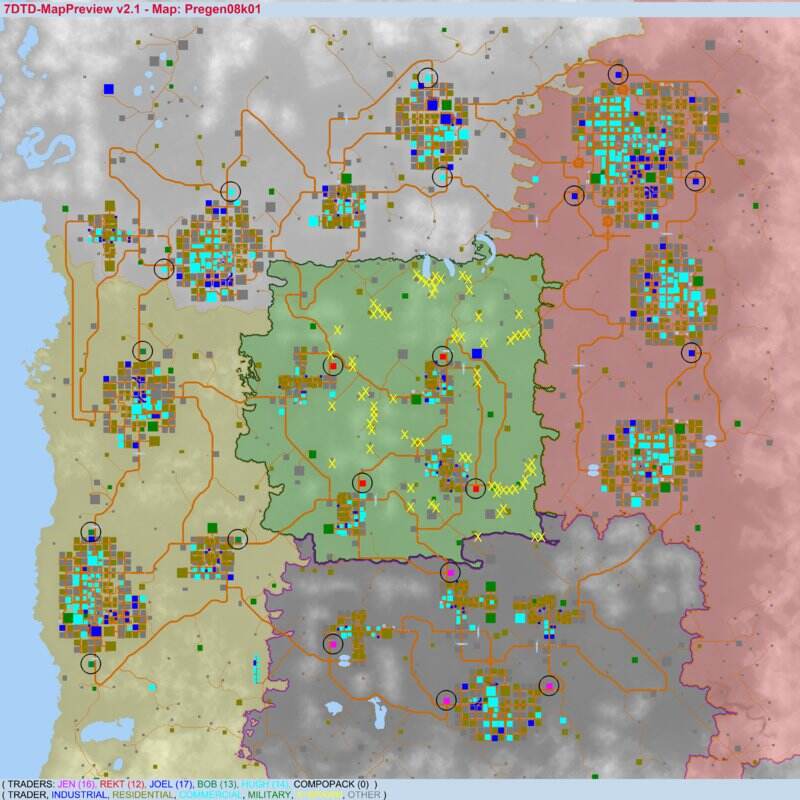Select the RESIDENTIAL category legend label
Screen dimensions: 800x800
tap(149, 794)
